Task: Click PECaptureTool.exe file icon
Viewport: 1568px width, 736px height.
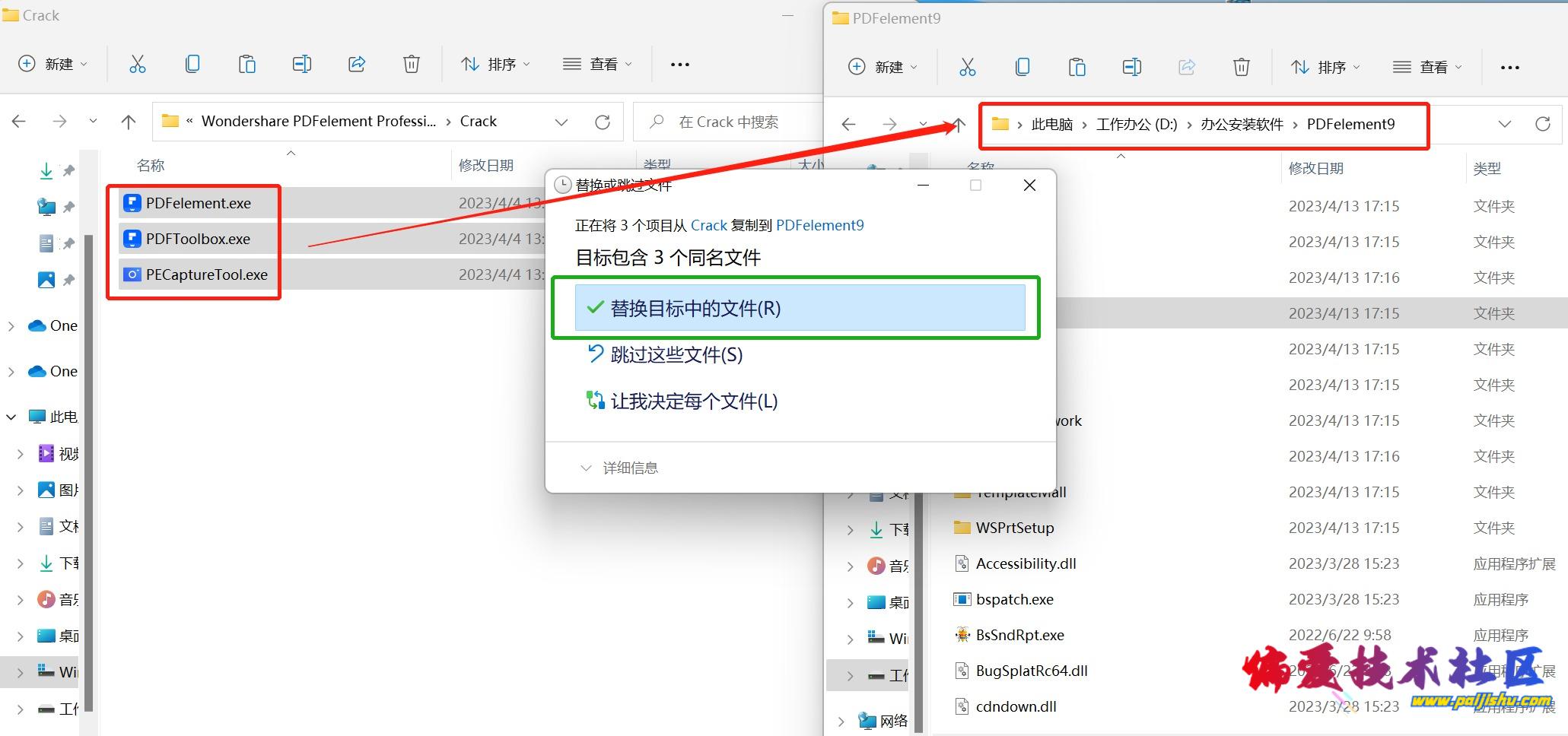Action: point(132,274)
